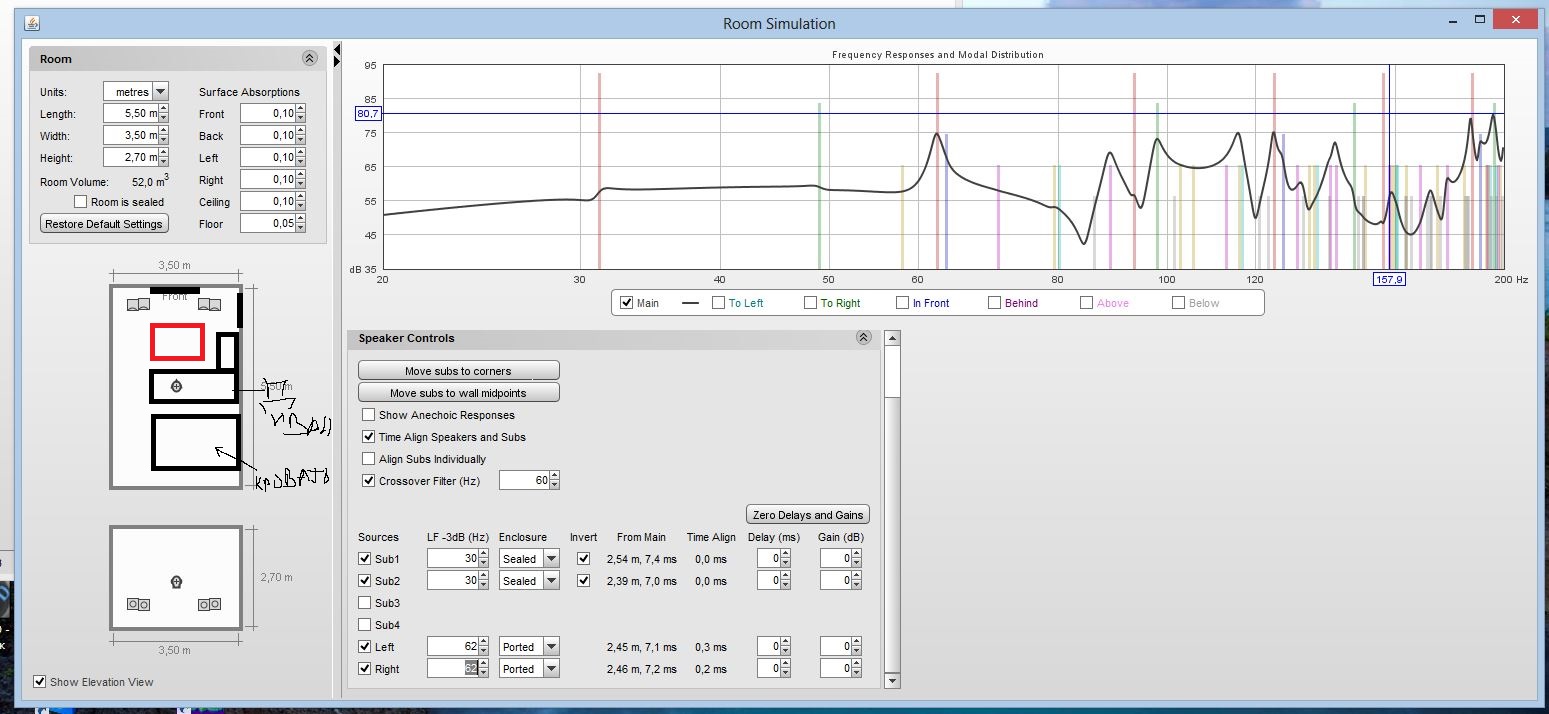Select the left speaker in elevation view
Image resolution: width=1549 pixels, height=714 pixels.
pyautogui.click(x=138, y=604)
